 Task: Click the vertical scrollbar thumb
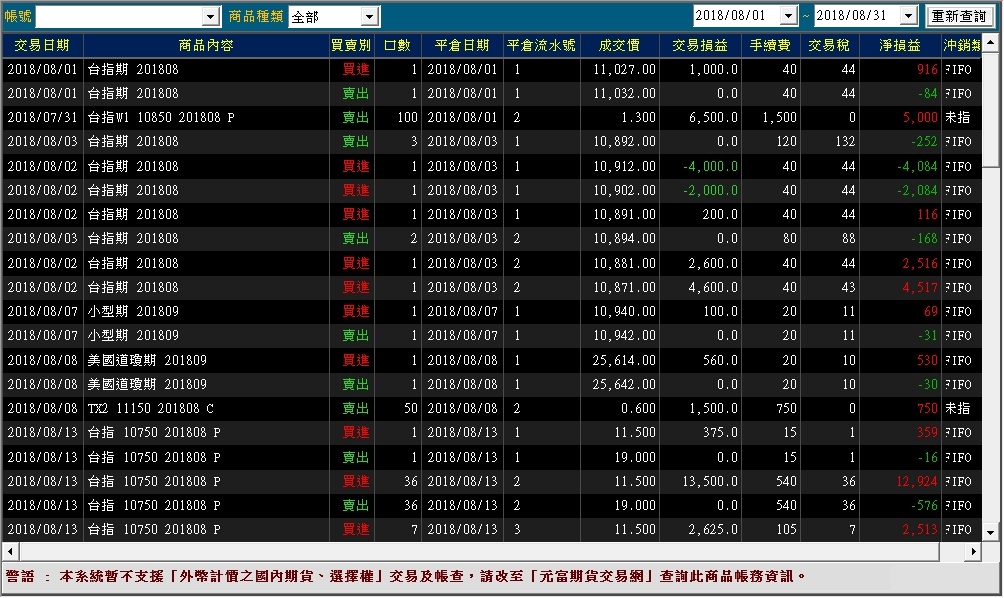tap(991, 109)
